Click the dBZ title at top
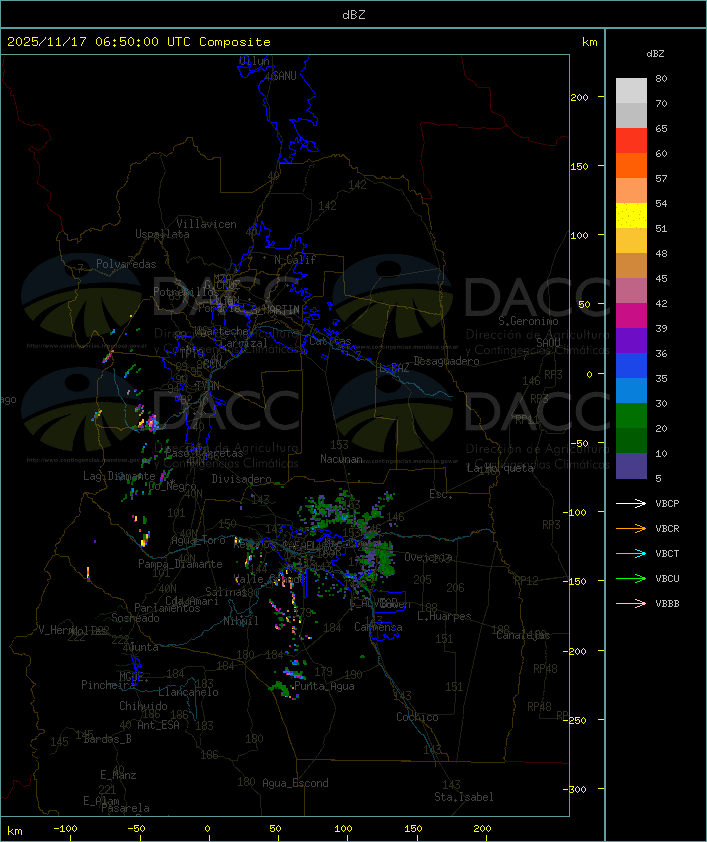Screen dimensions: 707x842 [354, 14]
